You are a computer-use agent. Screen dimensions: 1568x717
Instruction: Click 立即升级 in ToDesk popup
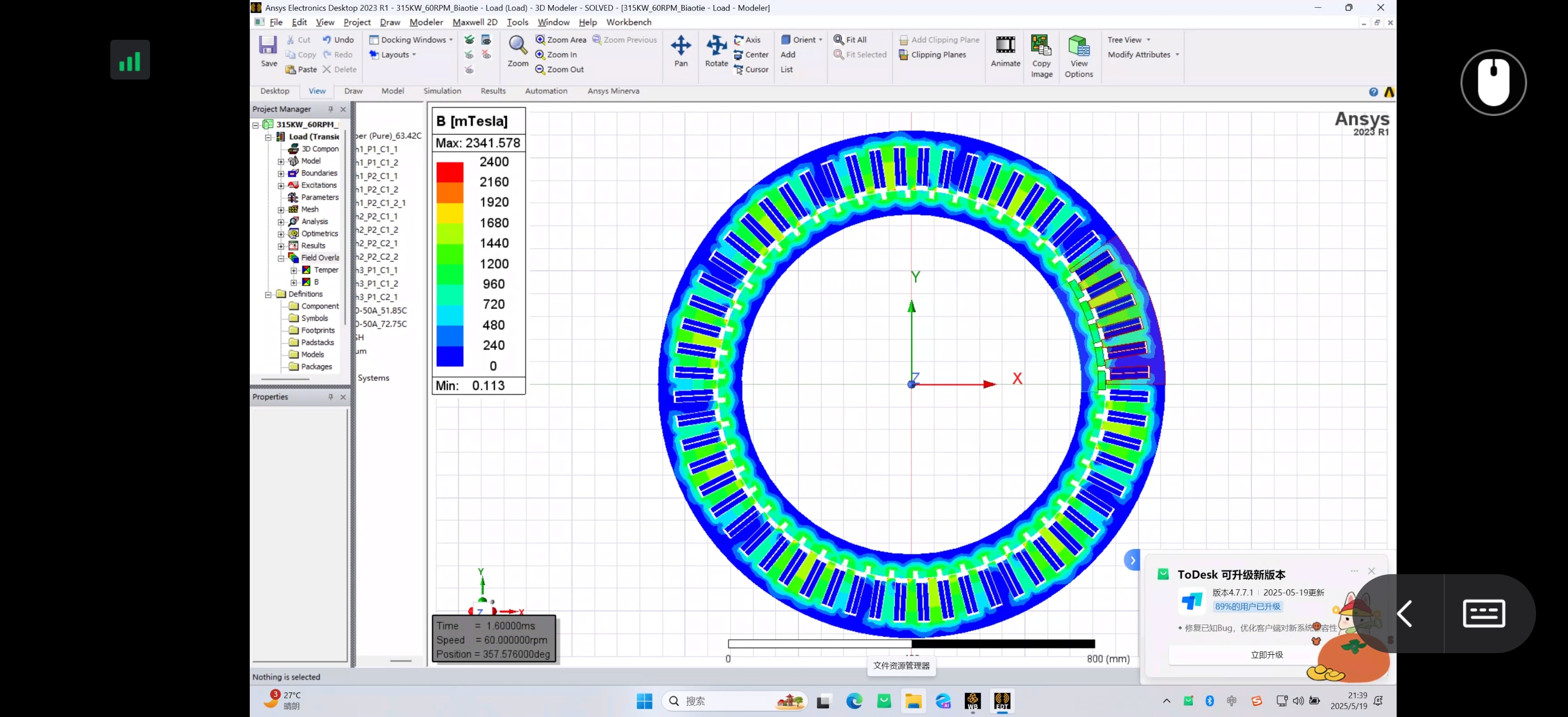coord(1267,655)
